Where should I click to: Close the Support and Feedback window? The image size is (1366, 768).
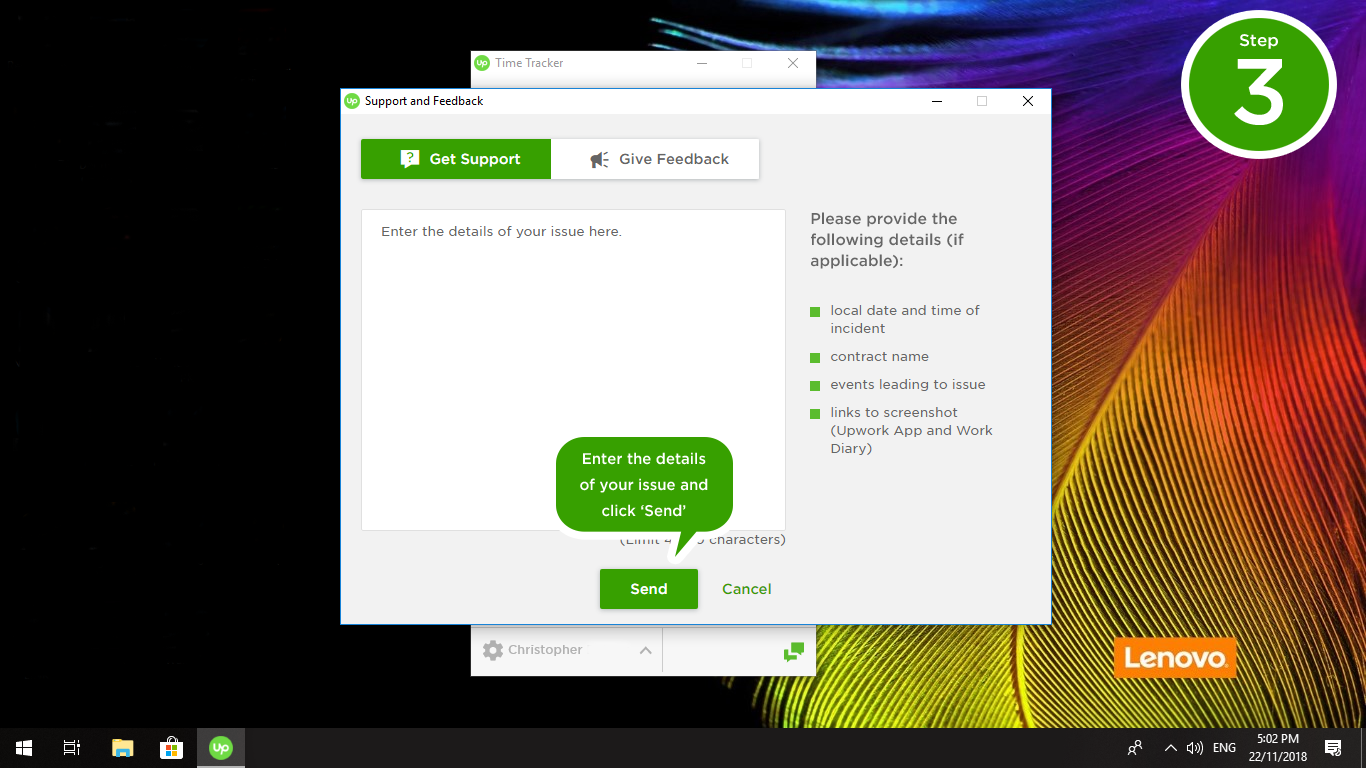tap(1027, 101)
